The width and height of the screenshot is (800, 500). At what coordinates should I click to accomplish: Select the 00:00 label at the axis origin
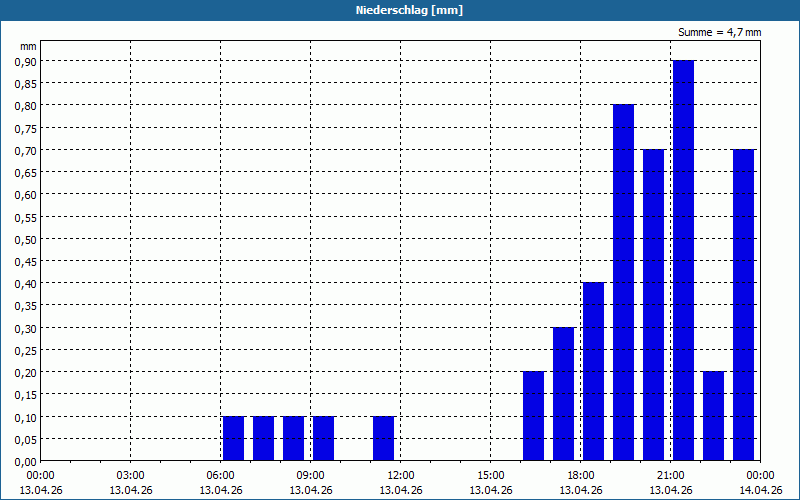click(x=40, y=476)
